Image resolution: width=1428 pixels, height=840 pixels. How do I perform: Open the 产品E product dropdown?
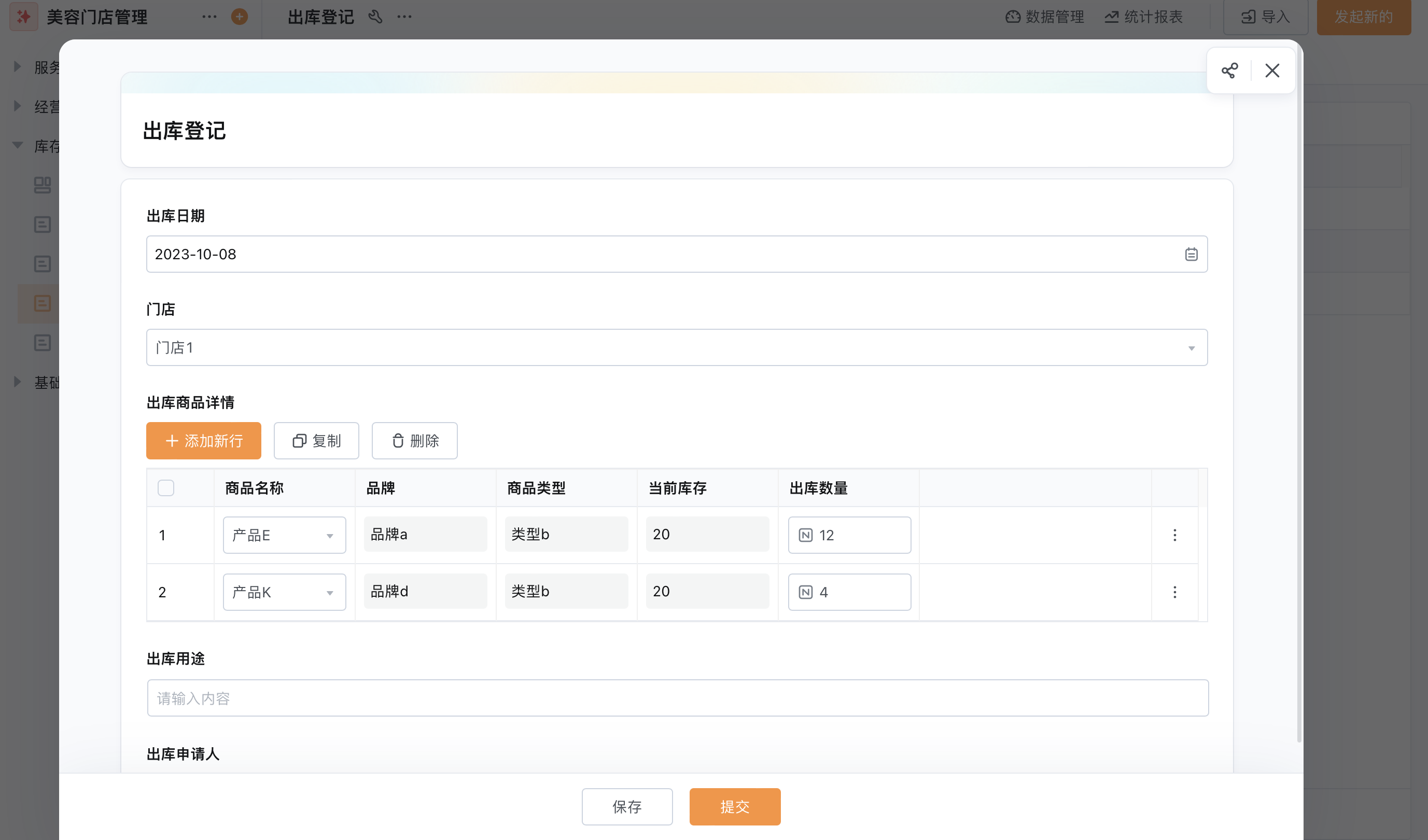point(284,535)
